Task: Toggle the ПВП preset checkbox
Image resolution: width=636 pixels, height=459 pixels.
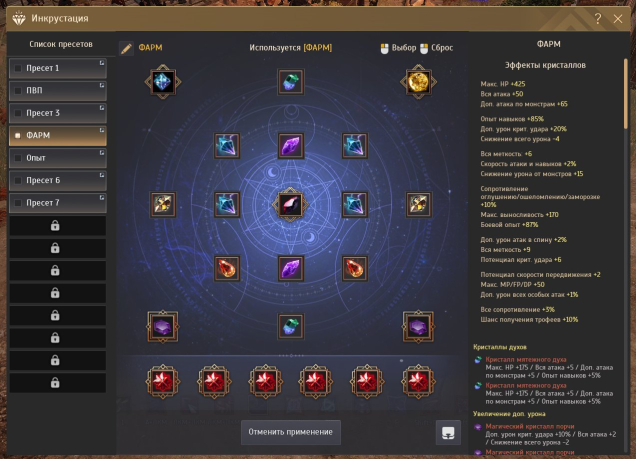Action: (x=18, y=90)
